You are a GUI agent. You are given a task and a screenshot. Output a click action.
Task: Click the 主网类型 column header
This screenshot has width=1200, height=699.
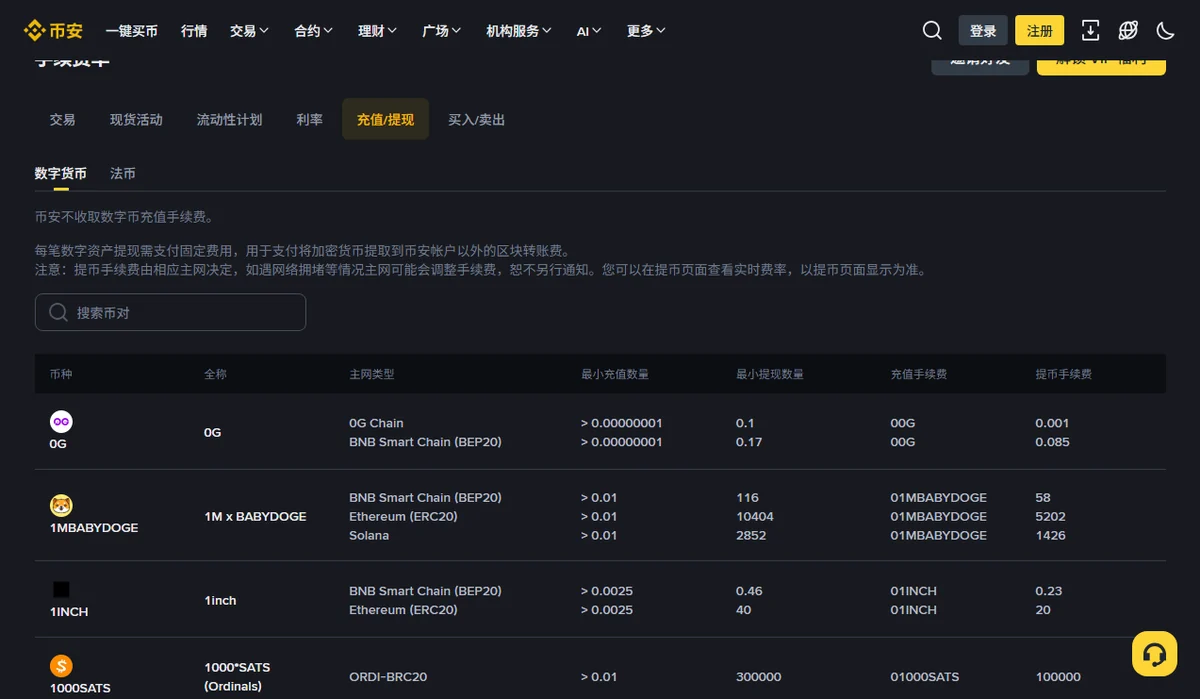click(x=372, y=374)
